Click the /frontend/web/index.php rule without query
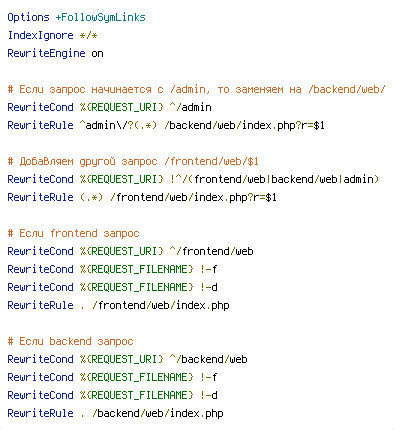This screenshot has width=394, height=430. pos(161,305)
